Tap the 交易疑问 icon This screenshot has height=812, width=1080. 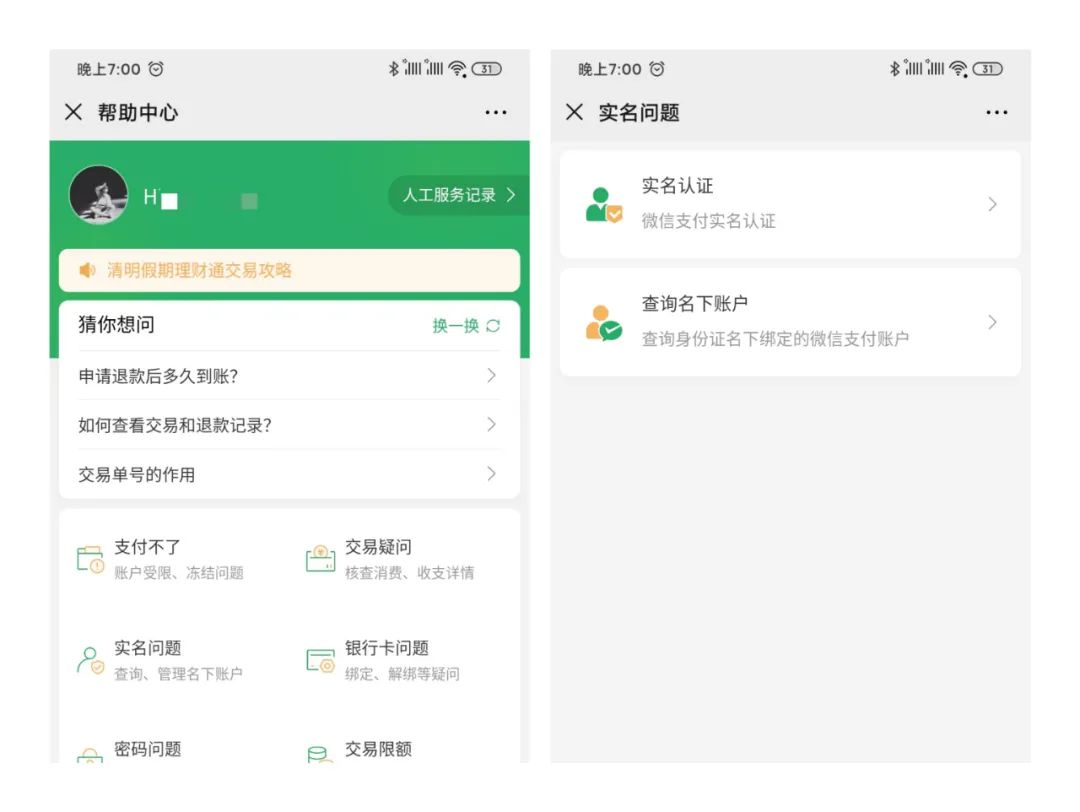320,559
